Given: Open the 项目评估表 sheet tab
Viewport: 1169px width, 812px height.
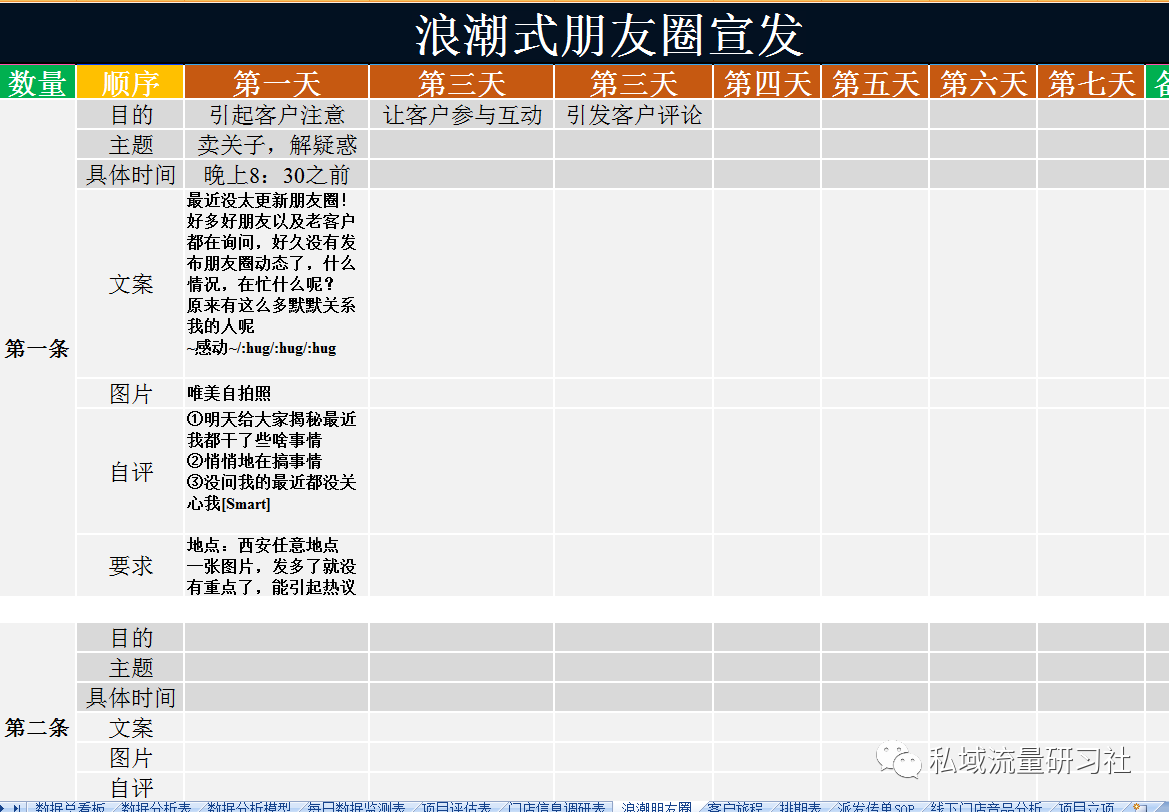Looking at the screenshot, I should point(456,807).
